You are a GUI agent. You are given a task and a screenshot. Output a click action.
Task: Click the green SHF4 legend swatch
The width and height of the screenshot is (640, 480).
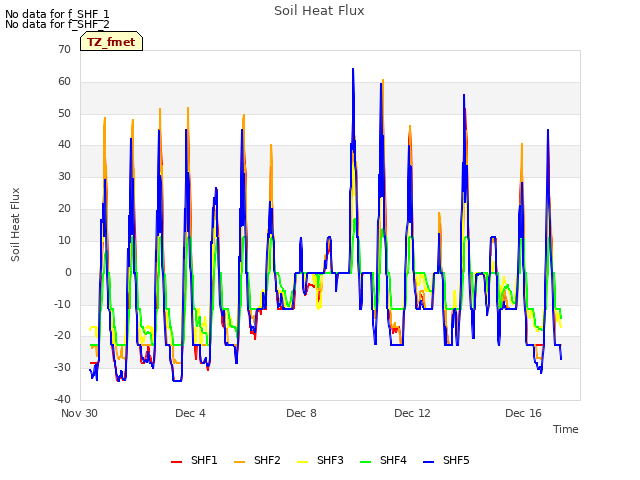click(365, 461)
